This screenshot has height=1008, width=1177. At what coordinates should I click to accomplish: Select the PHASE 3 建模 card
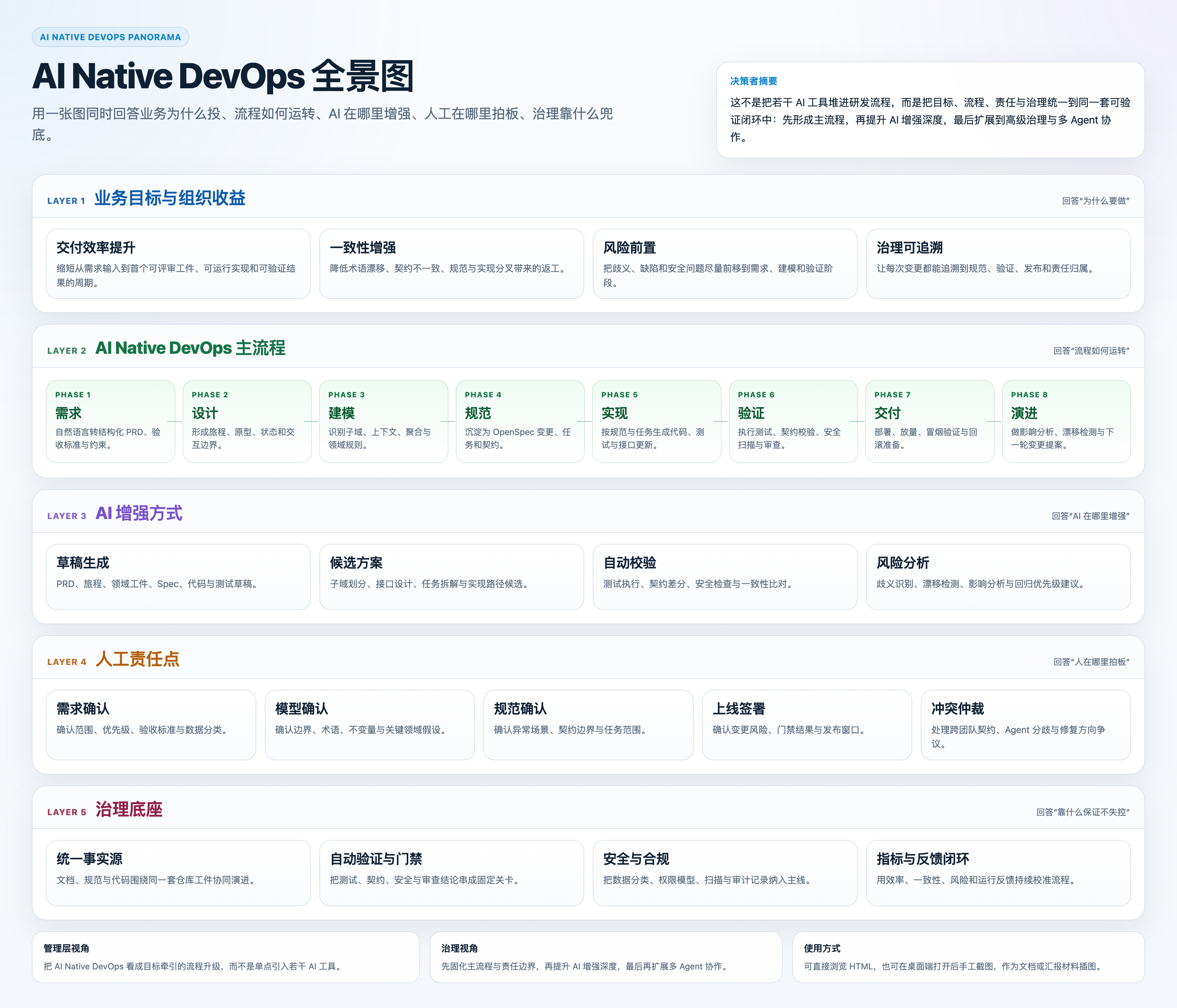(383, 421)
